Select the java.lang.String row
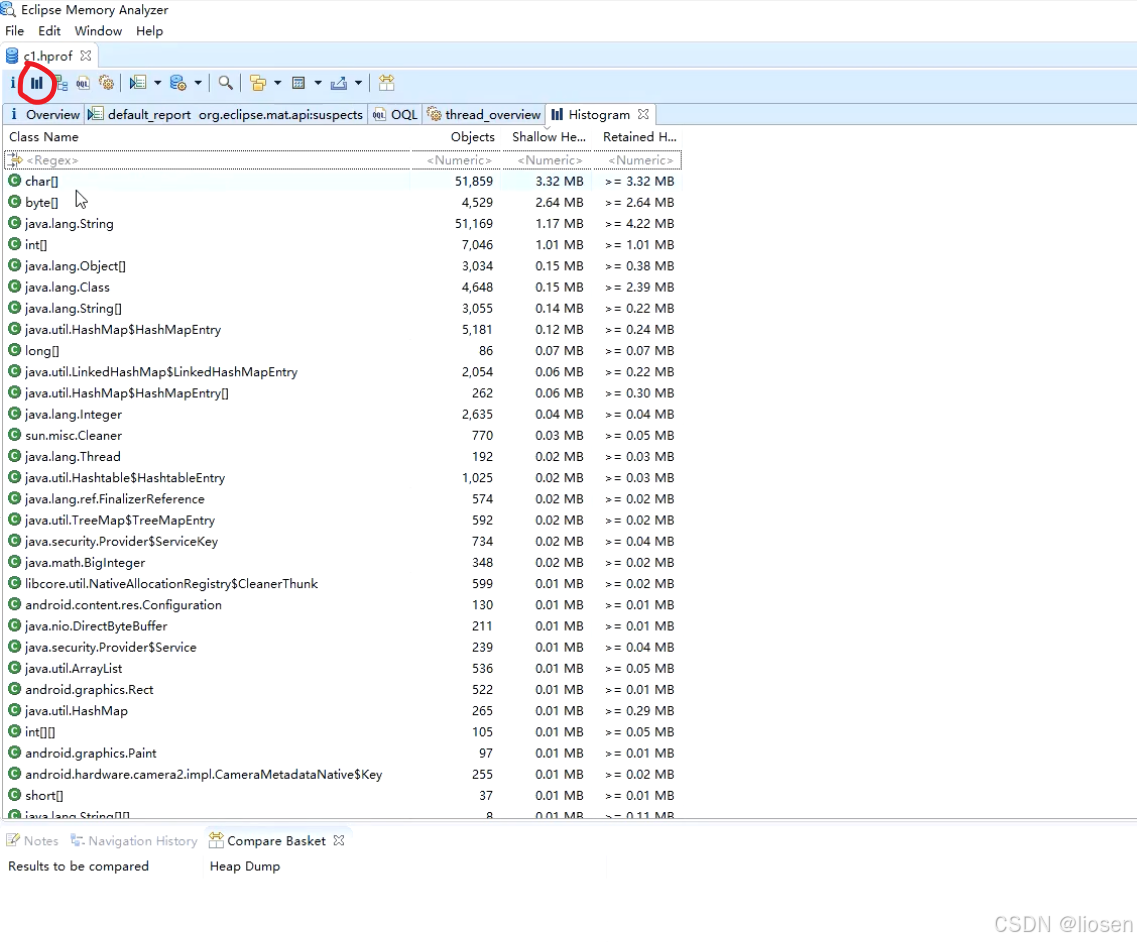This screenshot has width=1137, height=944. click(x=343, y=223)
